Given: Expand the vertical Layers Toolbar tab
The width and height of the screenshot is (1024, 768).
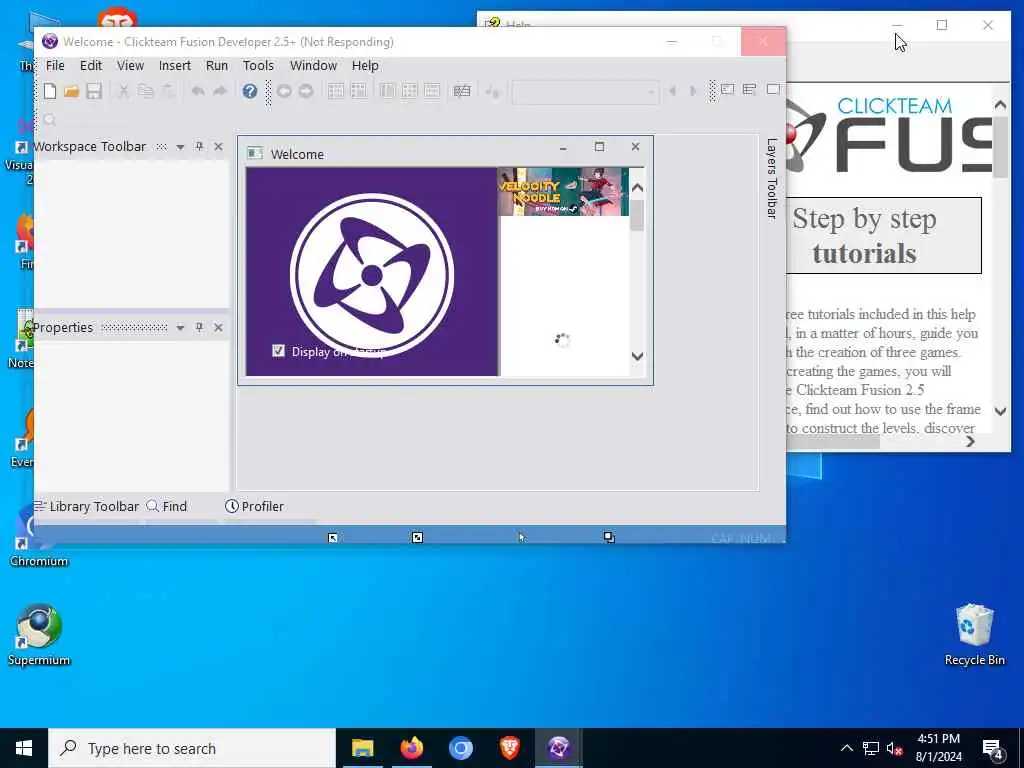Looking at the screenshot, I should tap(772, 178).
